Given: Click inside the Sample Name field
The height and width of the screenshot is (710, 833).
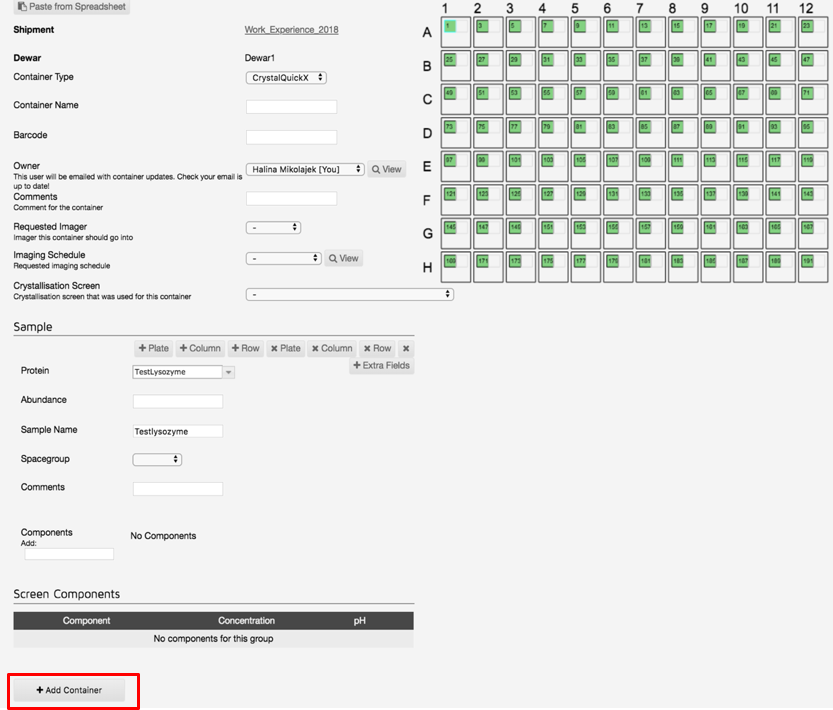Looking at the screenshot, I should click(x=177, y=429).
